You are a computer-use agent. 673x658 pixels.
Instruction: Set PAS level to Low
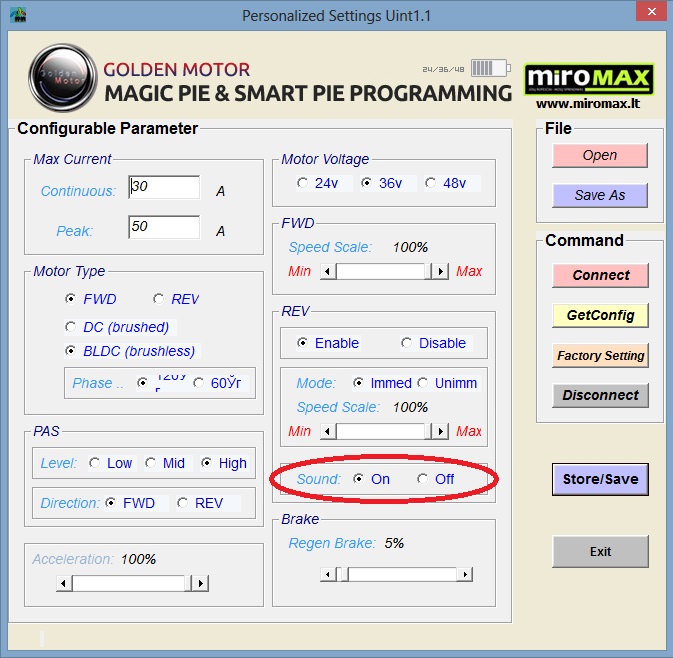point(95,463)
